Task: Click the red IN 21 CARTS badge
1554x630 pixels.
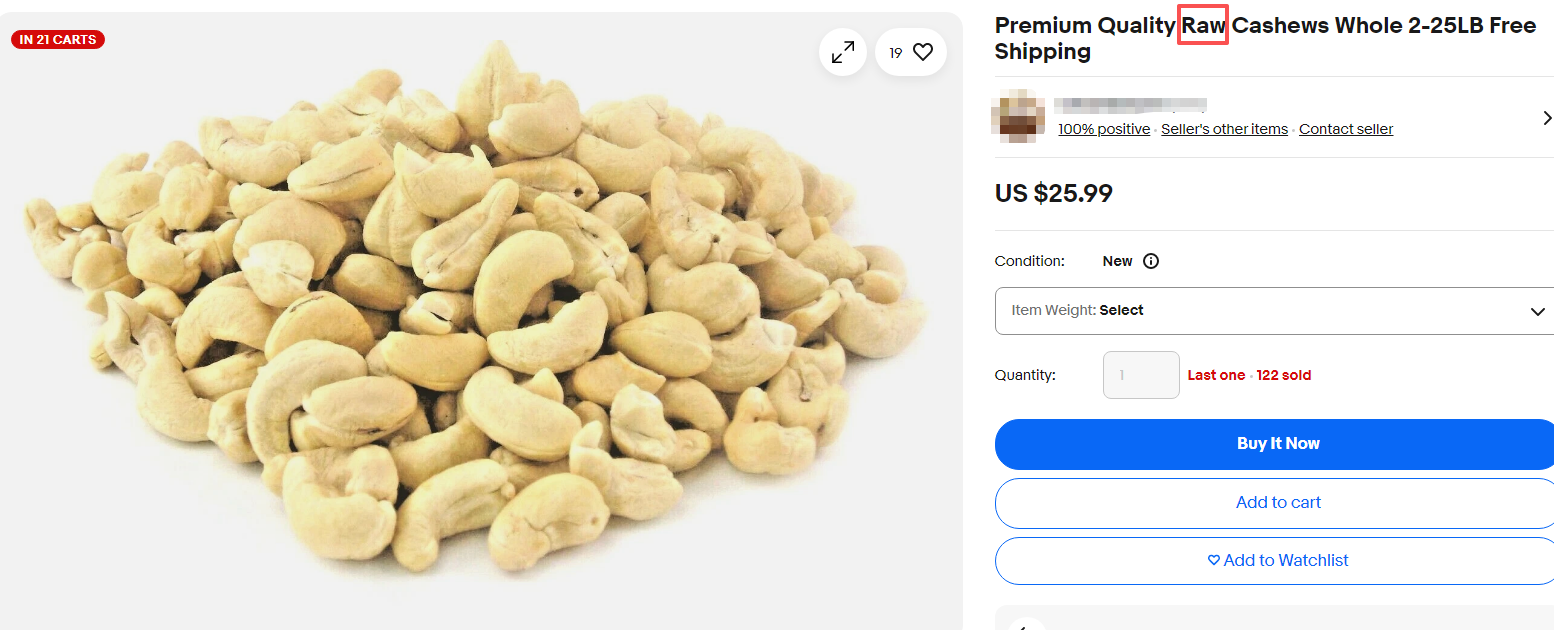Action: (58, 40)
